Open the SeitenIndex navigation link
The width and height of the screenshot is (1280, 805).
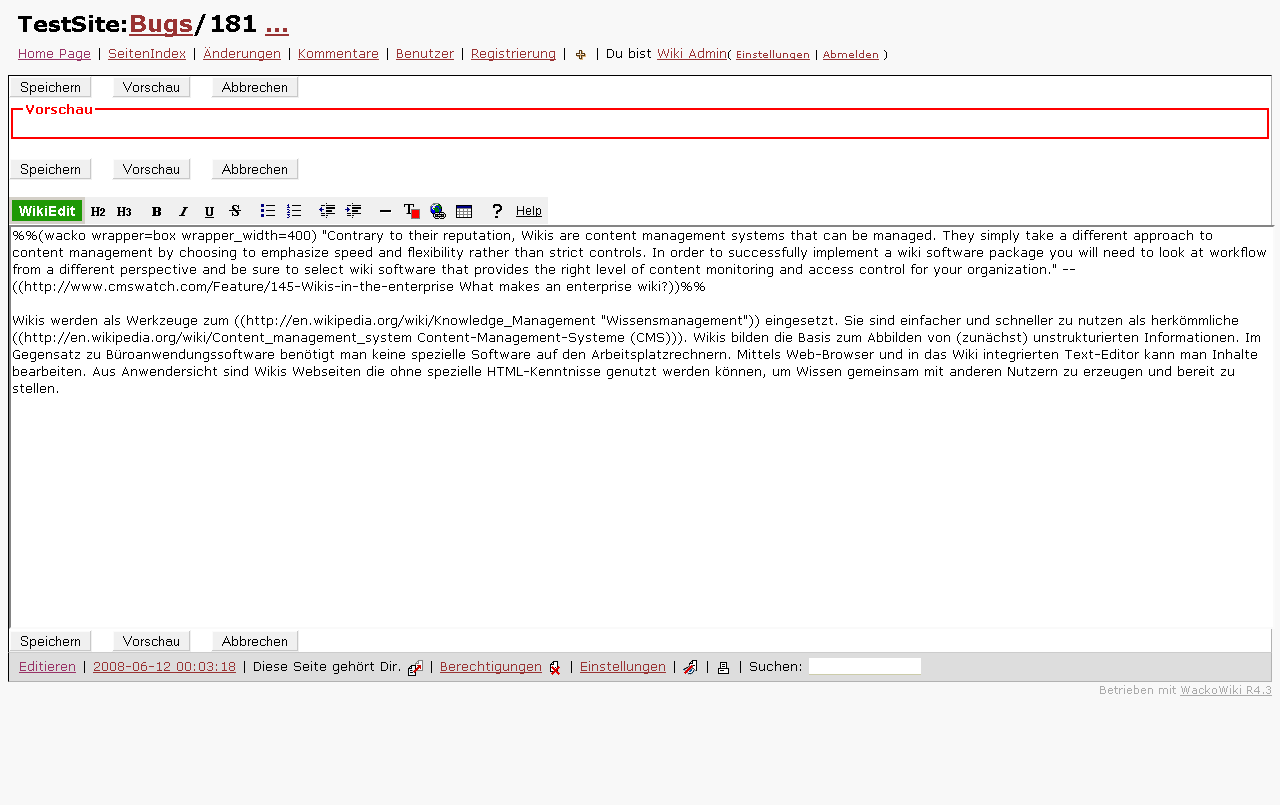point(147,54)
